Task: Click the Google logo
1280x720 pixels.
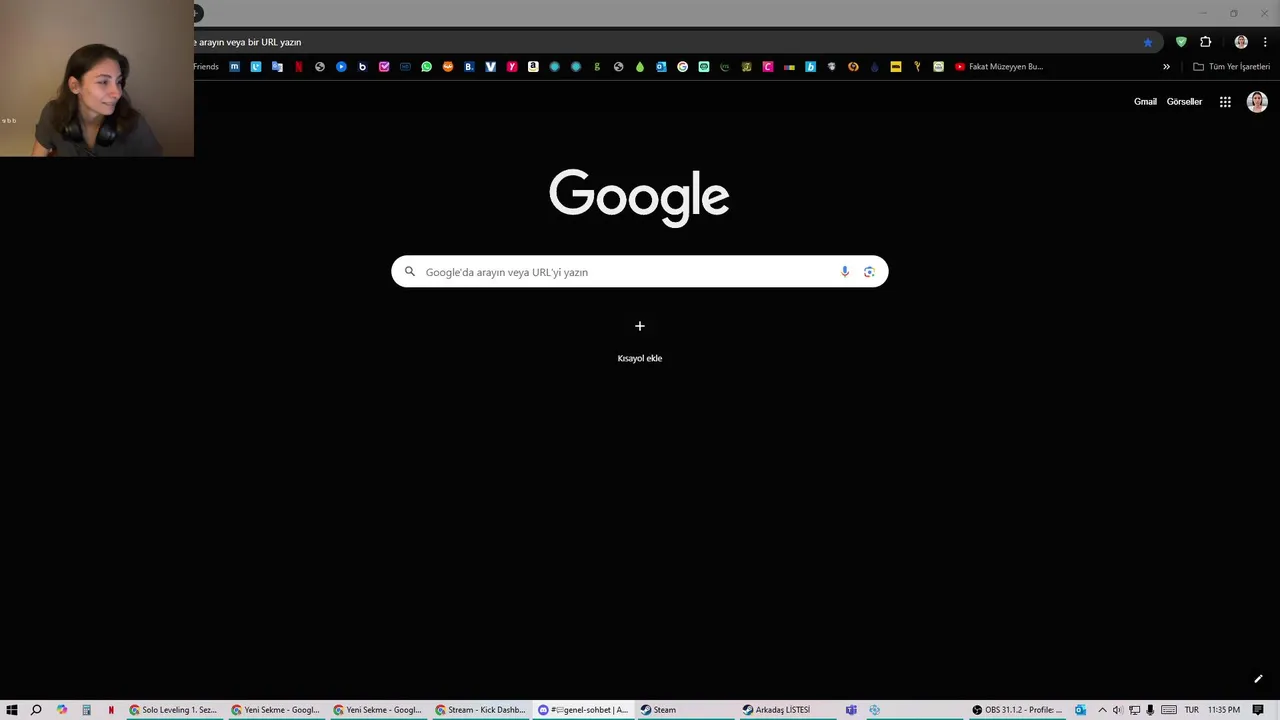Action: pyautogui.click(x=639, y=197)
